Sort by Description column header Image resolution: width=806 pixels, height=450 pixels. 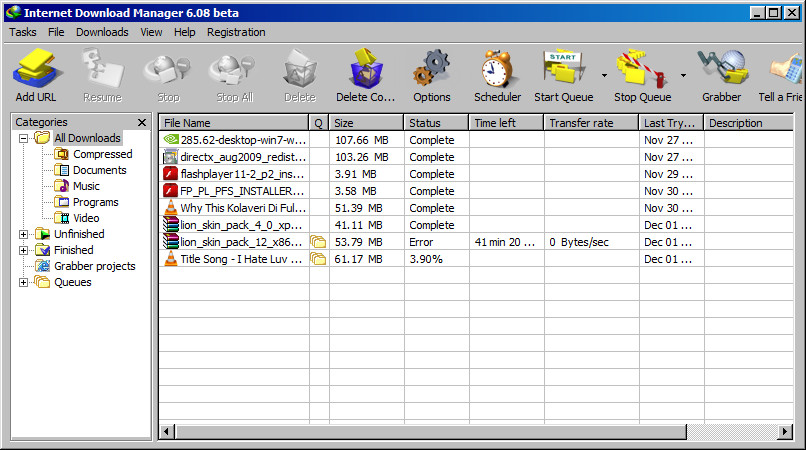point(748,123)
